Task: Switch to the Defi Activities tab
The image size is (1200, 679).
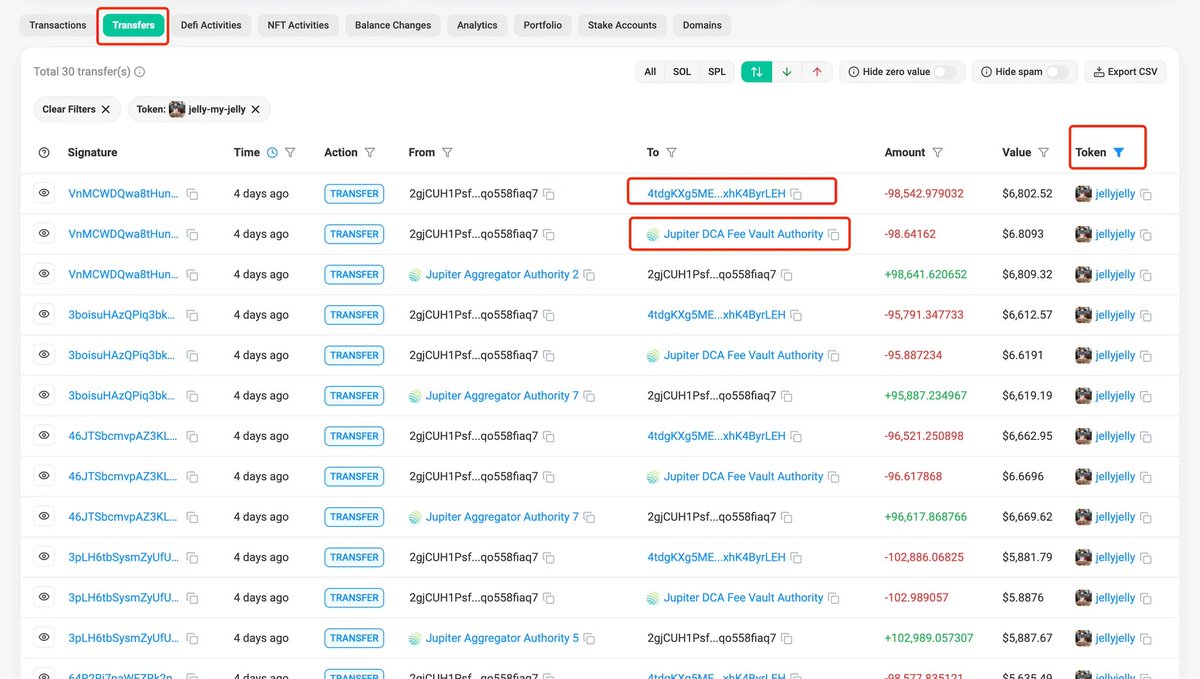Action: pyautogui.click(x=211, y=25)
